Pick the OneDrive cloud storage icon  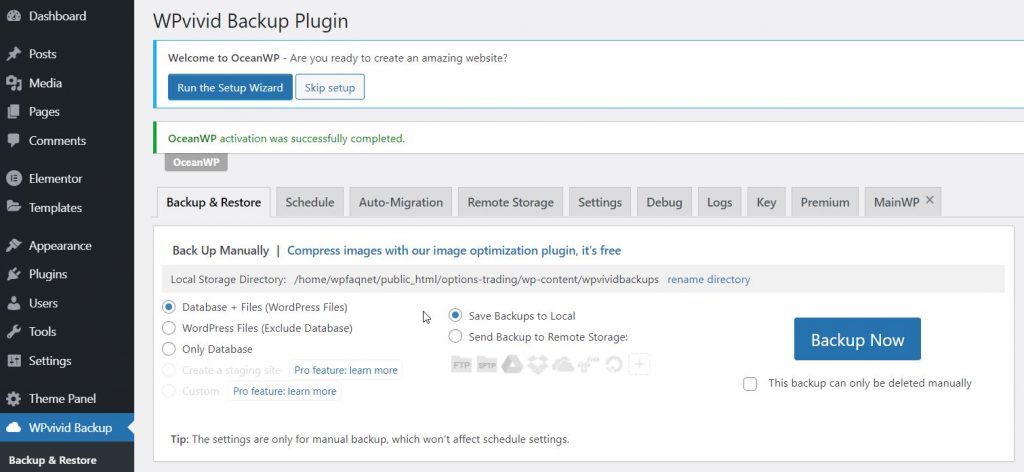[x=562, y=364]
